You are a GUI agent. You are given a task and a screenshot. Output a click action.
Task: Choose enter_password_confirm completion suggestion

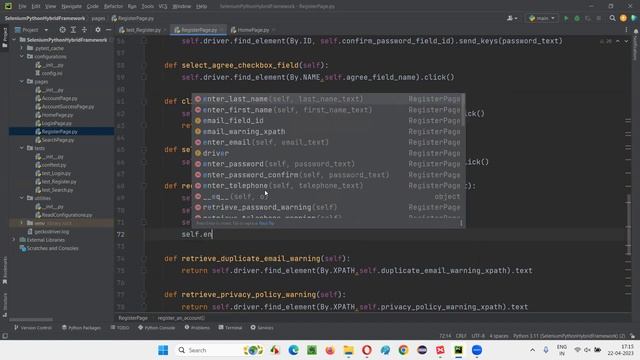327,175
